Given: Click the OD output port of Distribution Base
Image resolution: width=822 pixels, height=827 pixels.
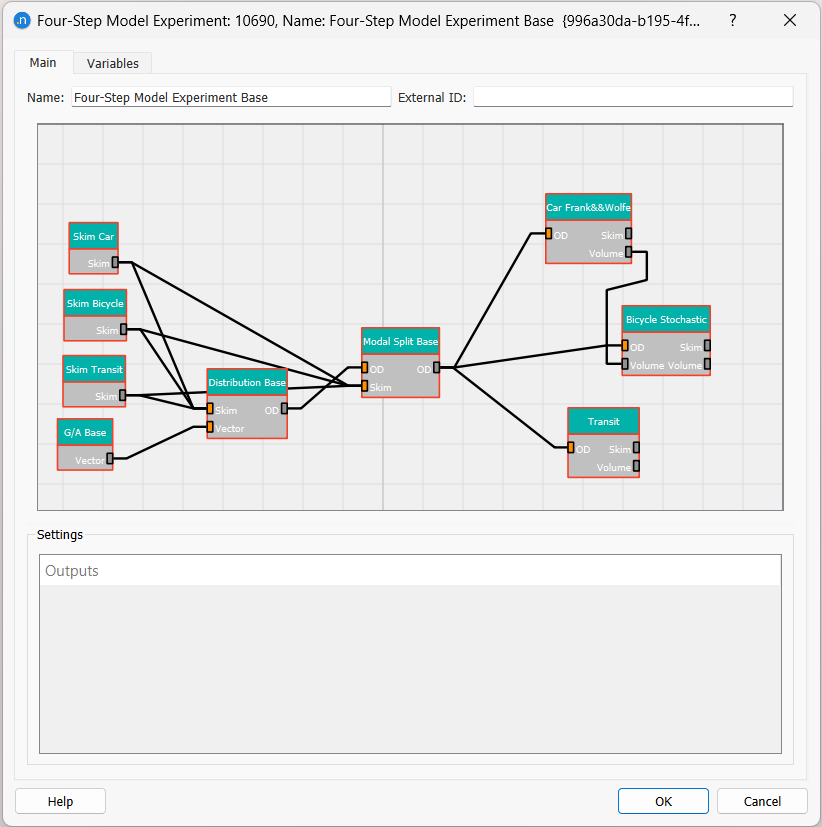Looking at the screenshot, I should click(284, 410).
